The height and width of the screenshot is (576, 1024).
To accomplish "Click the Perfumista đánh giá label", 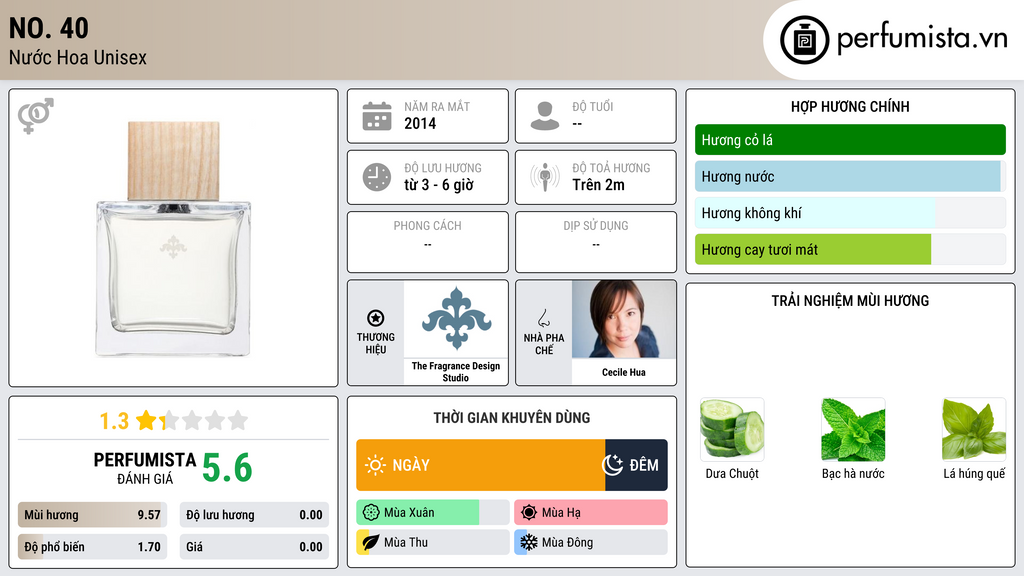I will [x=145, y=468].
